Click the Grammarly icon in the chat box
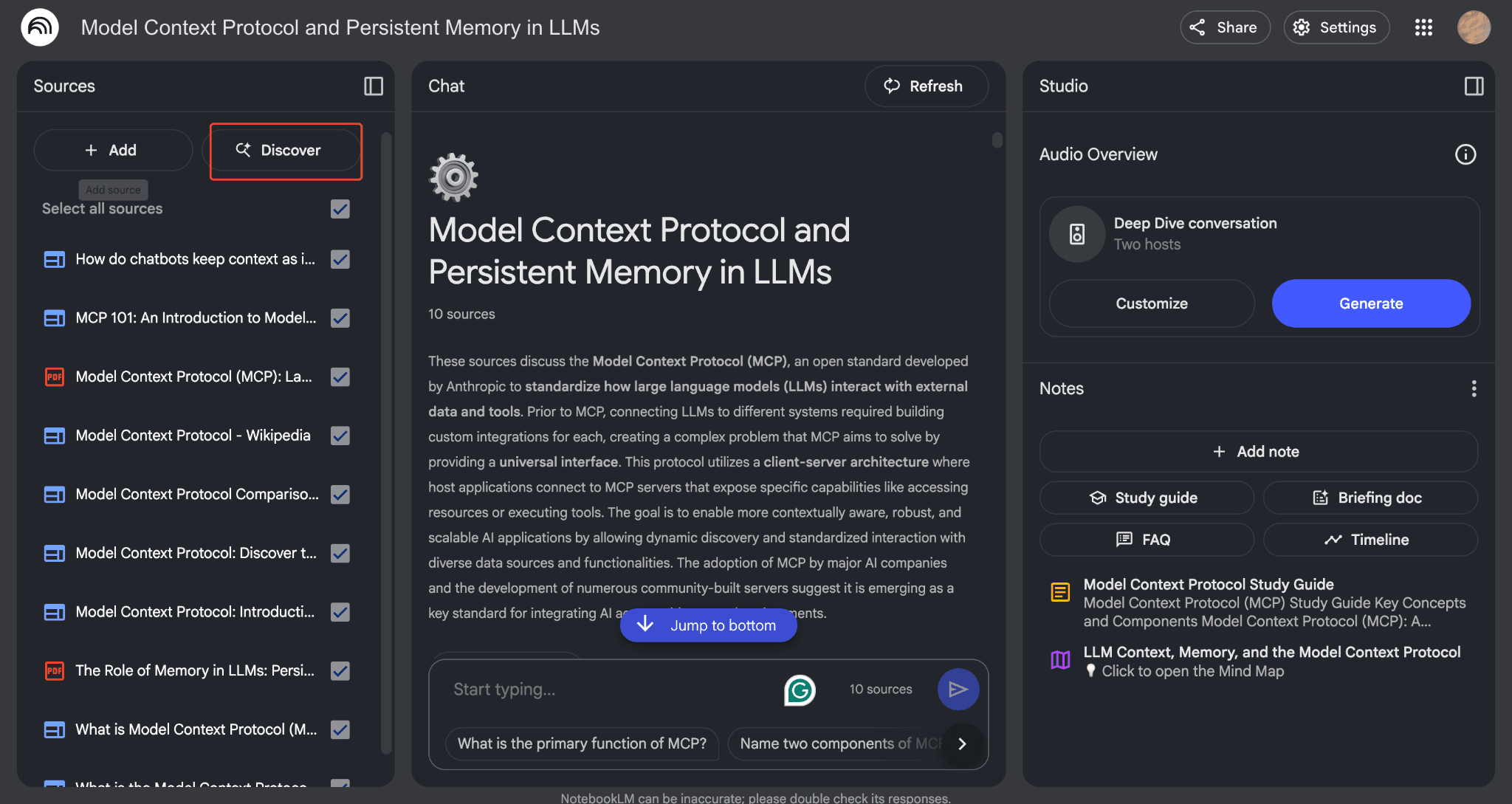 tap(799, 690)
